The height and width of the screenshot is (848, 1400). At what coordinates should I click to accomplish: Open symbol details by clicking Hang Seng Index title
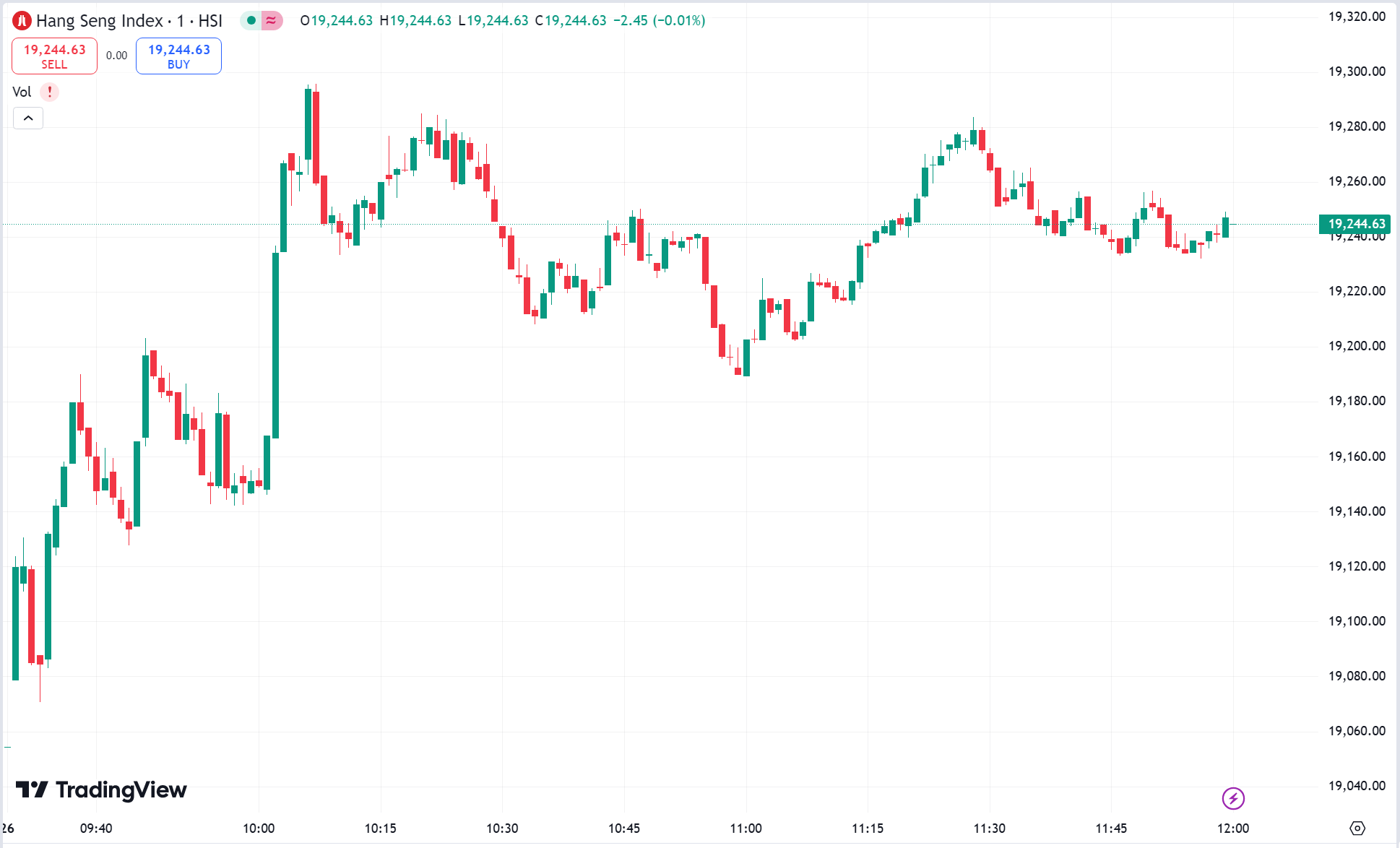pyautogui.click(x=98, y=20)
